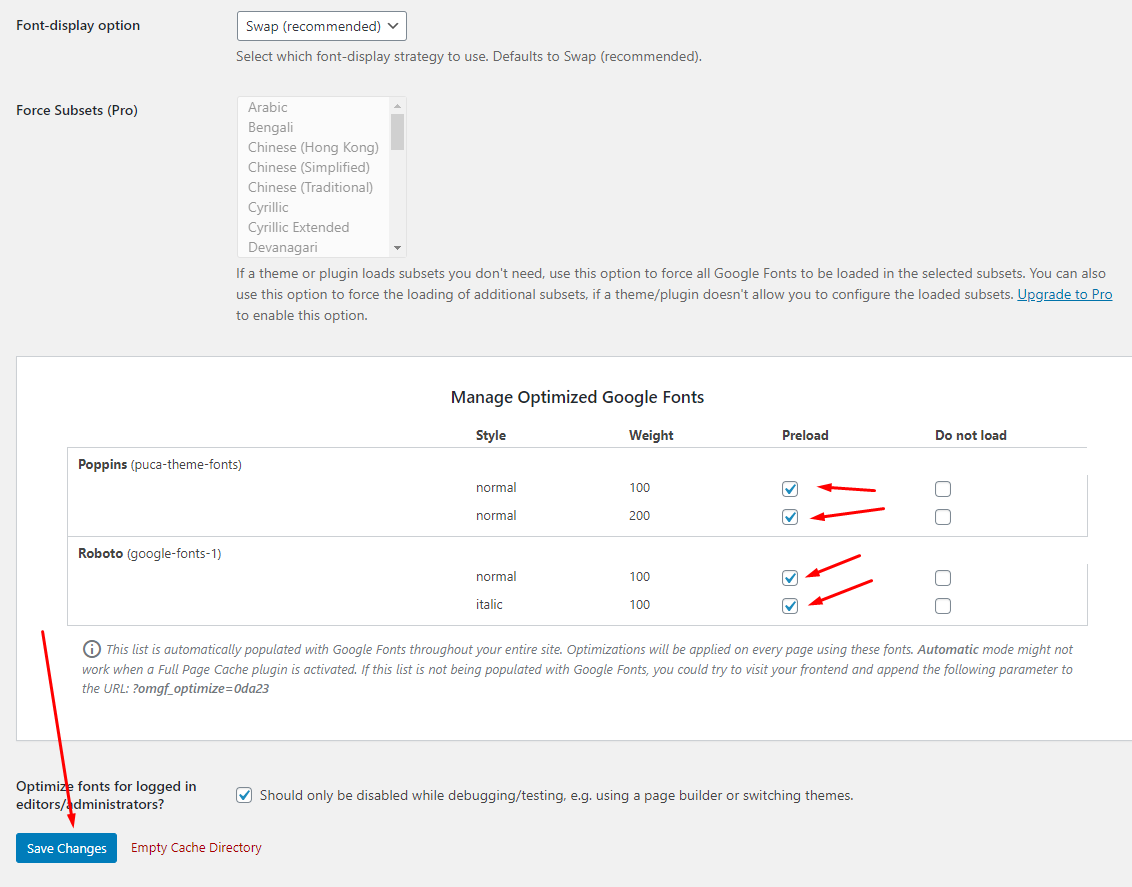This screenshot has height=887, width=1132.
Task: Click subset list scroll-up arrow
Action: [x=397, y=106]
